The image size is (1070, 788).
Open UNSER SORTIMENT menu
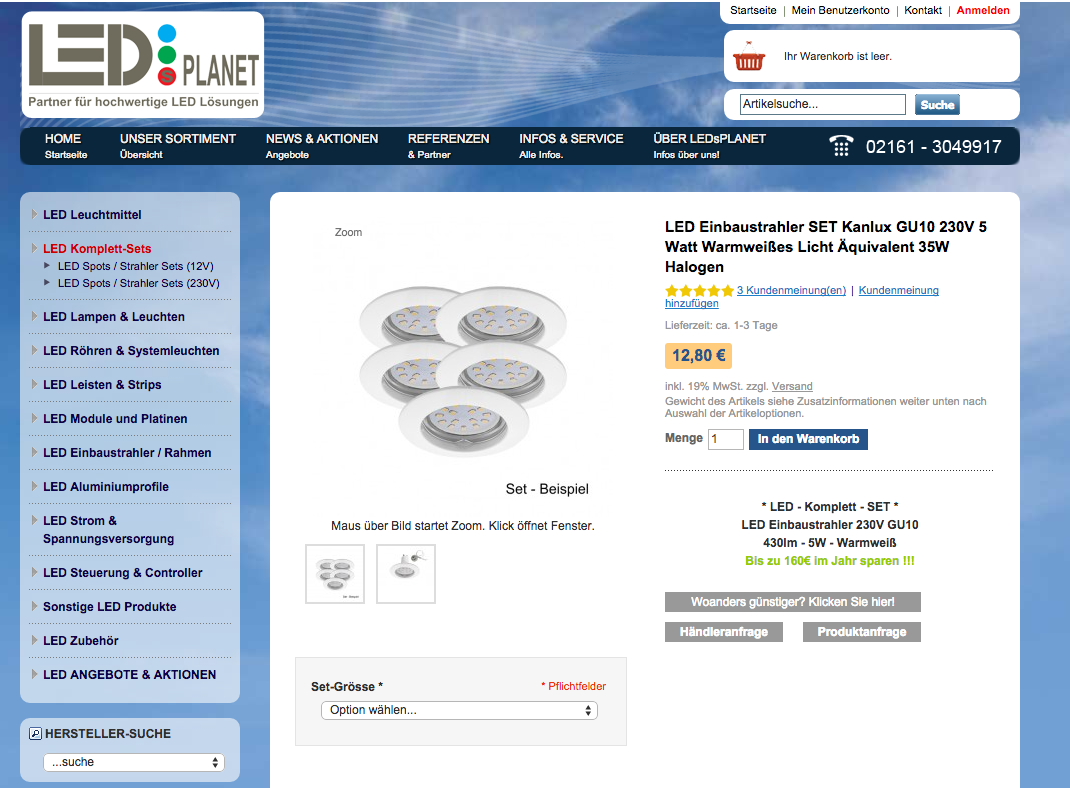pyautogui.click(x=177, y=146)
